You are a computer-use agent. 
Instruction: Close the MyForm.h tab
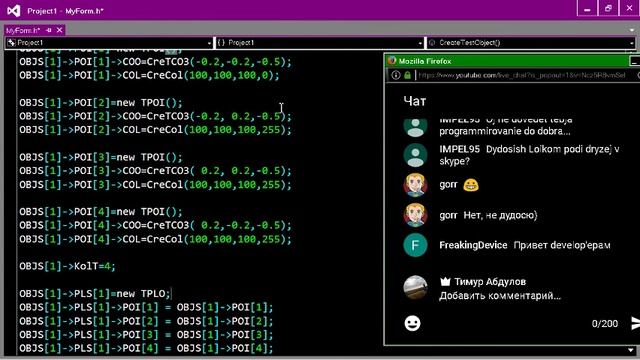coord(60,30)
